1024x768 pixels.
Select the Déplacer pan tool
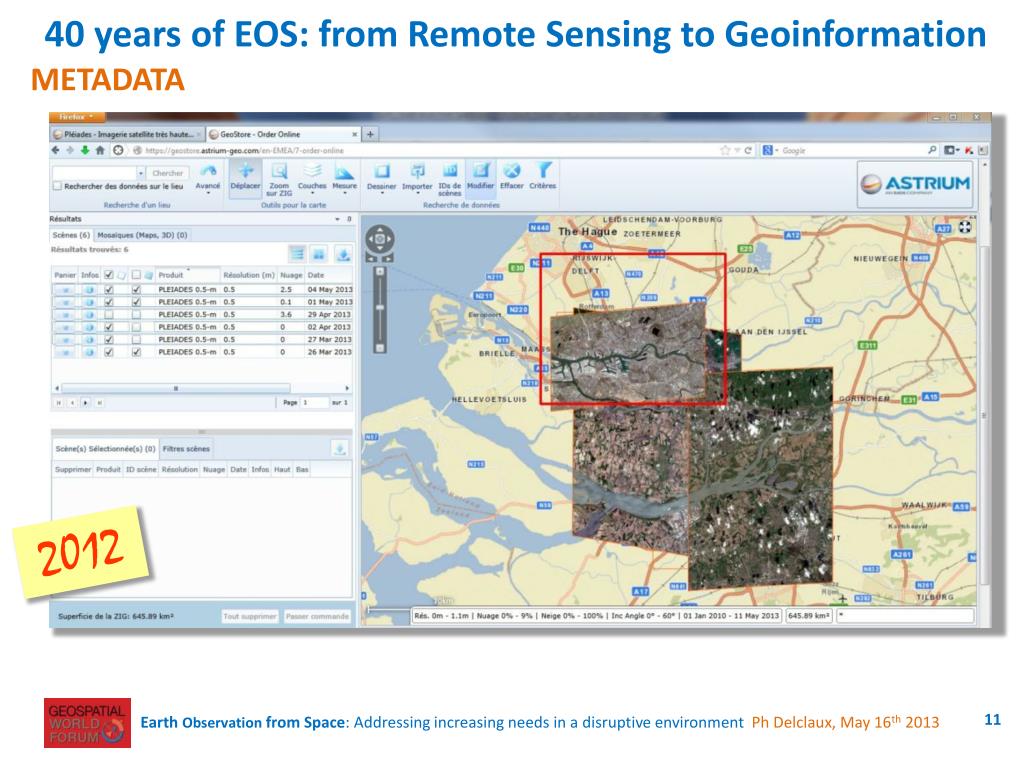[x=246, y=178]
